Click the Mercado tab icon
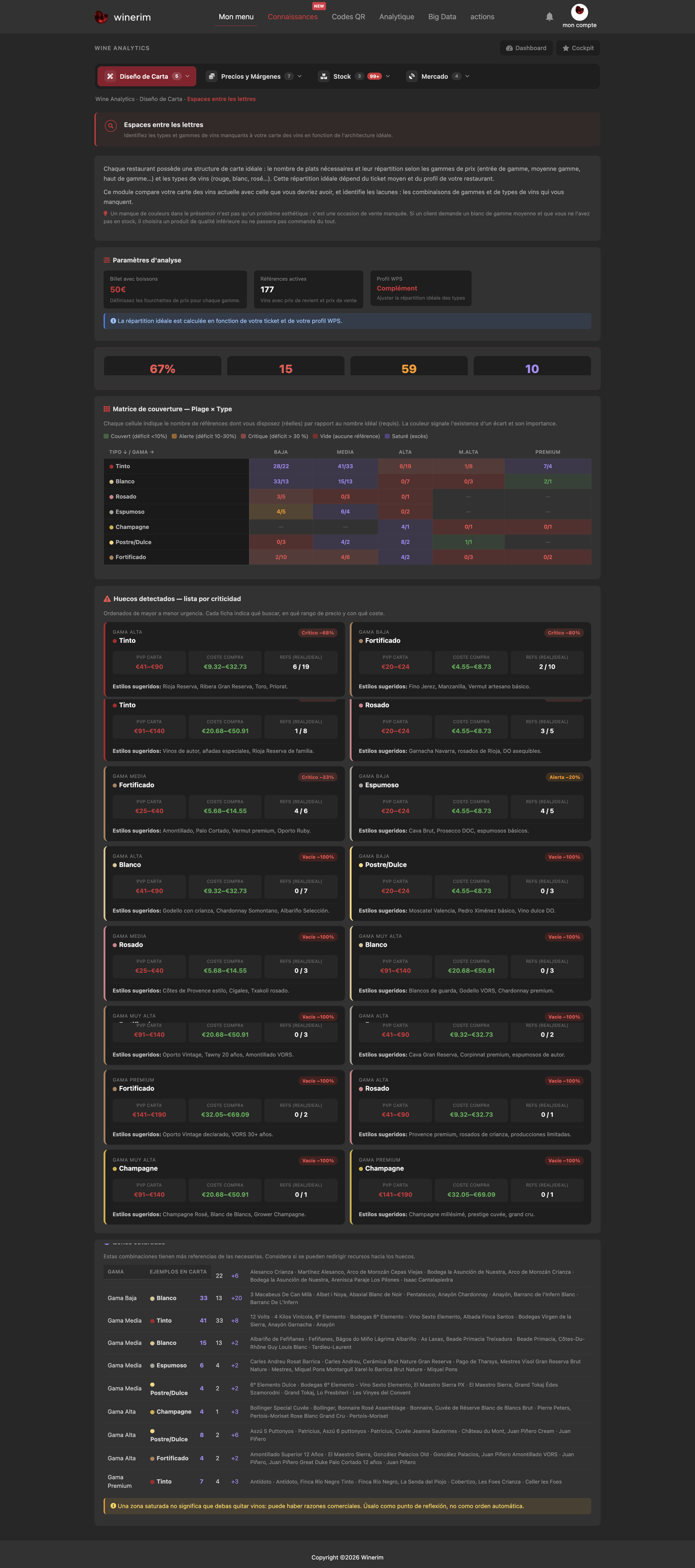 (412, 77)
